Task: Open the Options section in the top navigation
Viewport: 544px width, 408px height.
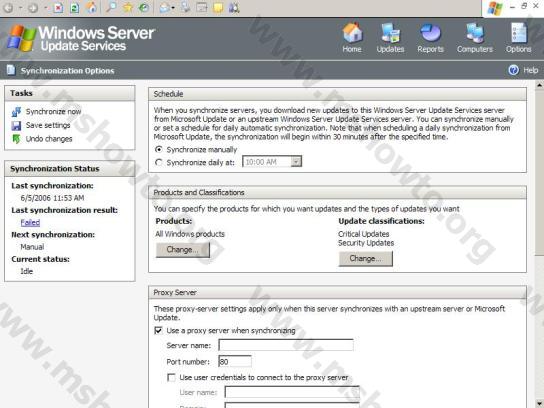Action: (519, 37)
